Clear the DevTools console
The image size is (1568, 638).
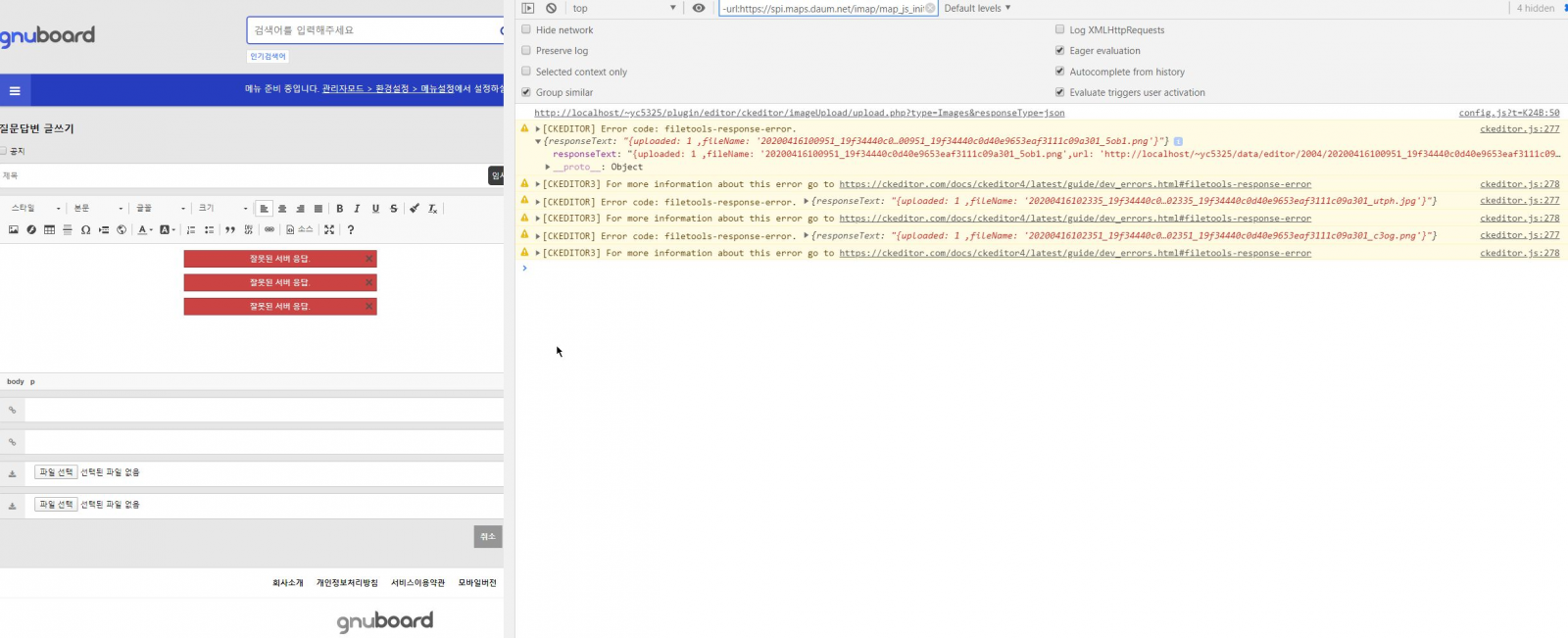pos(551,8)
